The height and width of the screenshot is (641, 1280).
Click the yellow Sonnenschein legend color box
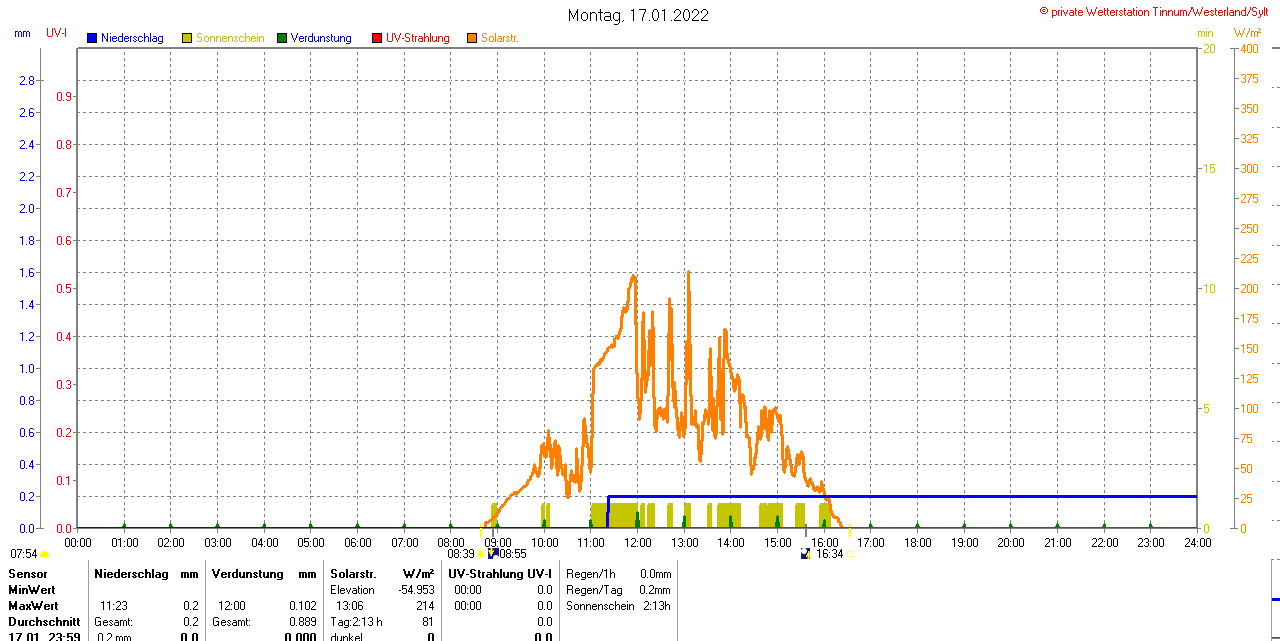187,38
